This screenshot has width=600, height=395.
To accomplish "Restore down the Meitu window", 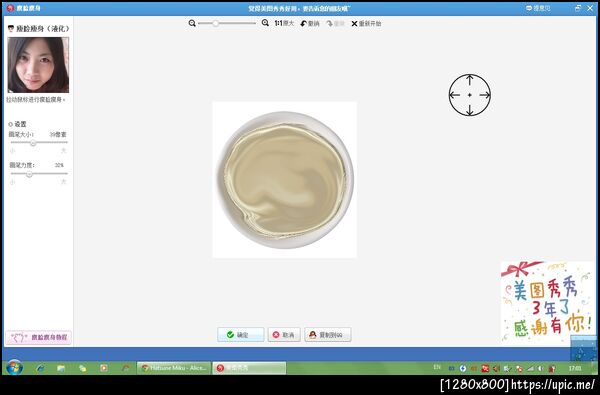I will tap(578, 8).
